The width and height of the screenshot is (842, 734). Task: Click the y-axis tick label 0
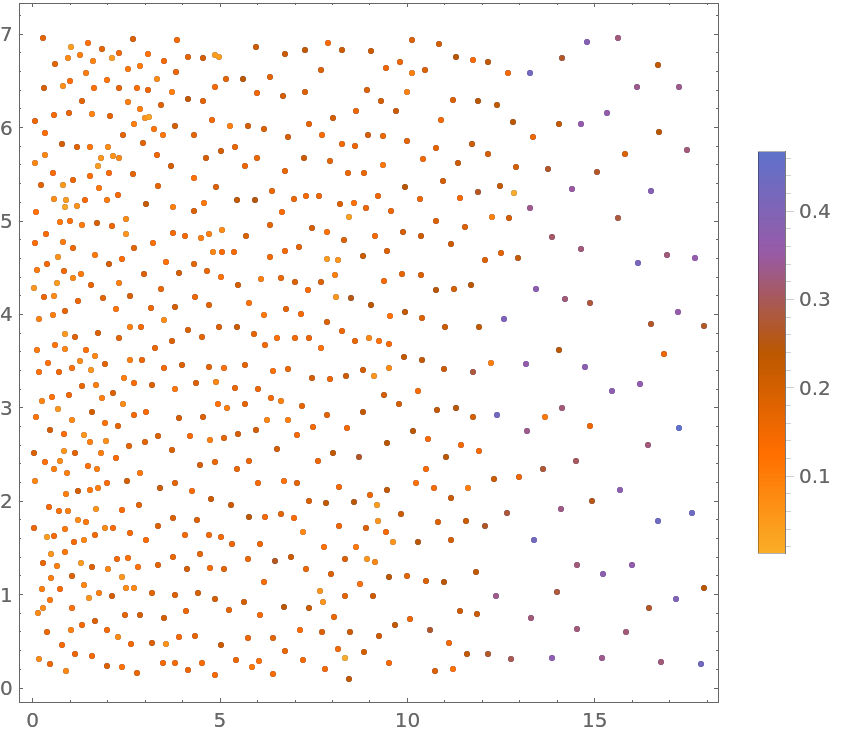pyautogui.click(x=8, y=688)
